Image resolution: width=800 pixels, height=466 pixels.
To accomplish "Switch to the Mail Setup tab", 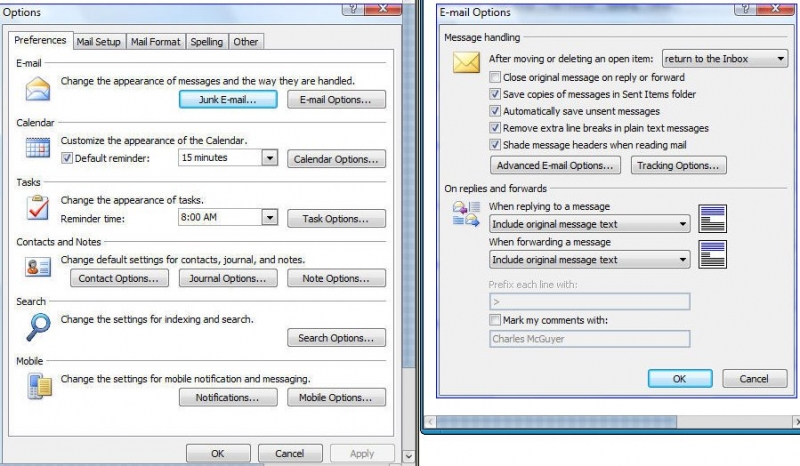I will pyautogui.click(x=98, y=42).
